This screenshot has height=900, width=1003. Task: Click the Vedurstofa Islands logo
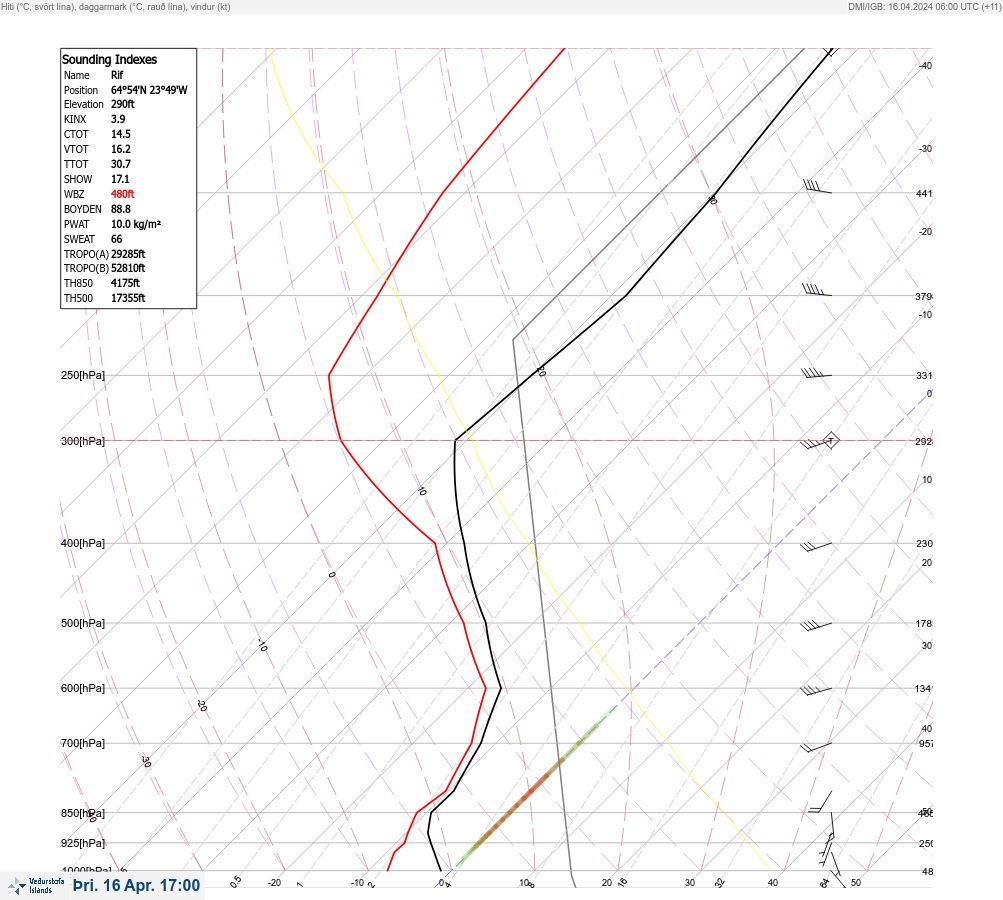pos(36,886)
